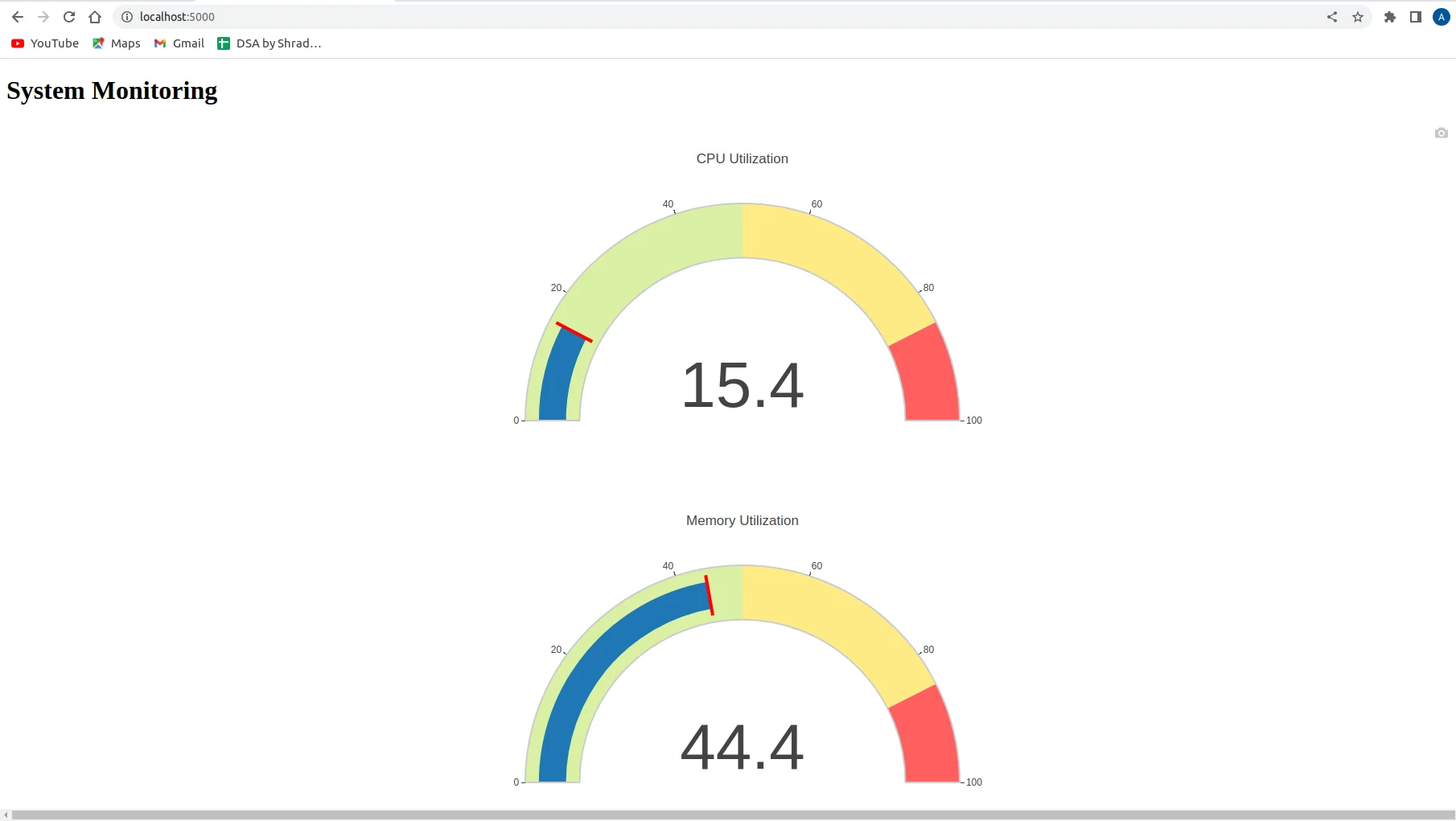Open the DSA by Shrad bookmark
This screenshot has height=821, width=1456.
click(x=269, y=43)
